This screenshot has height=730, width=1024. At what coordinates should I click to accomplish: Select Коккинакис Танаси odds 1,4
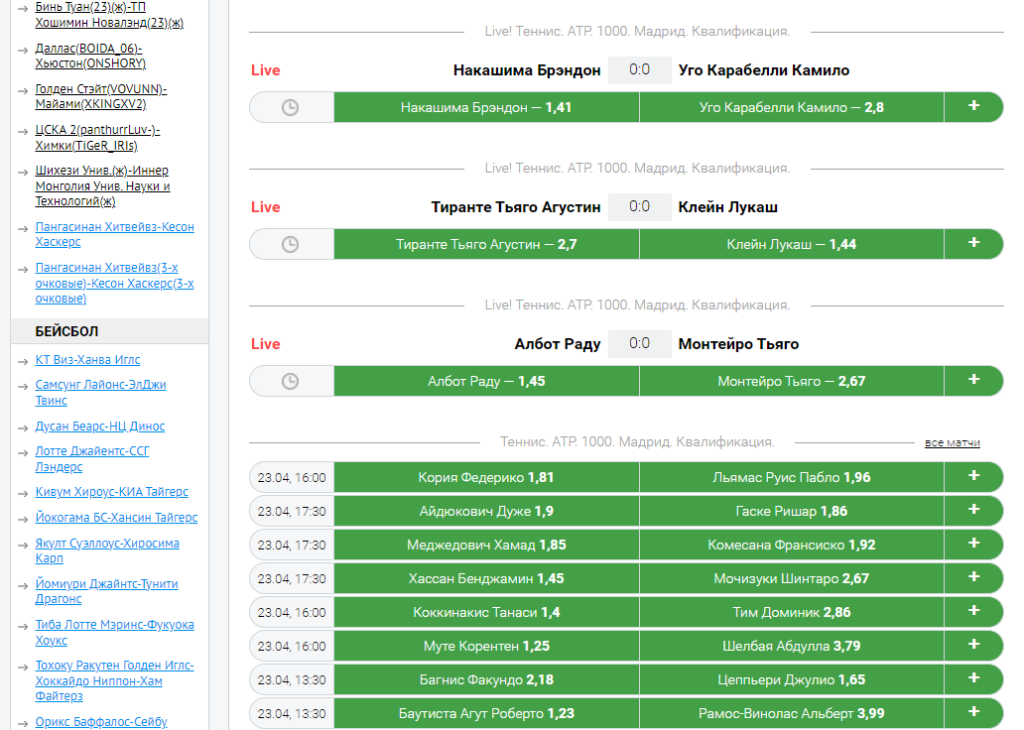coord(487,613)
